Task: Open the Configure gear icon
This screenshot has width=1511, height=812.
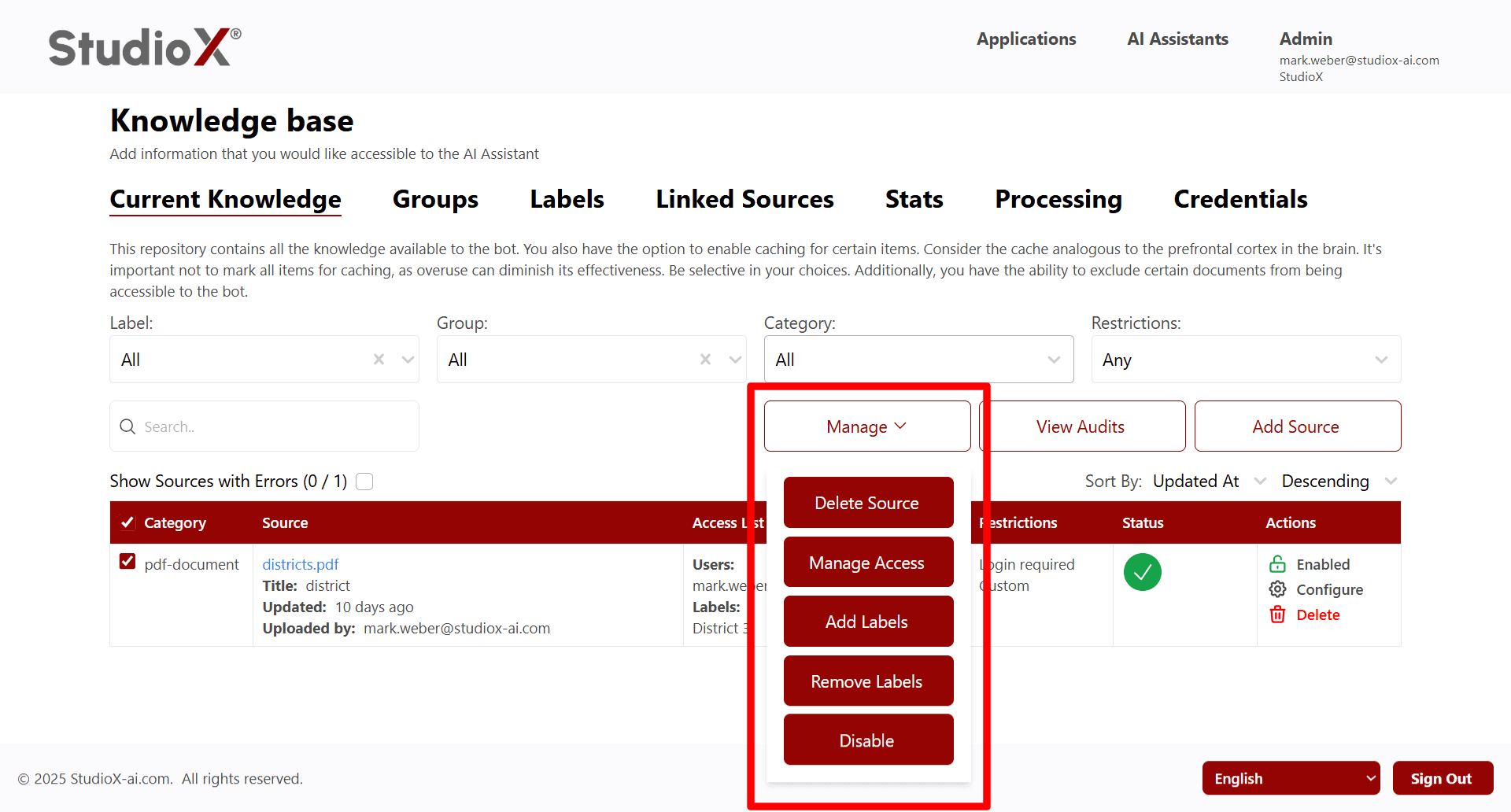Action: [1278, 589]
